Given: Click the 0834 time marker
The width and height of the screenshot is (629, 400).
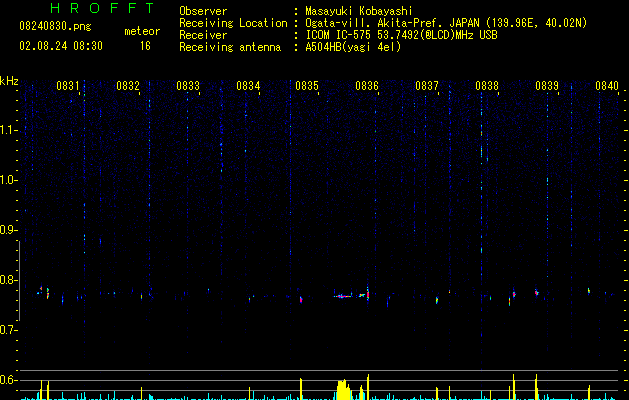Looking at the screenshot, I should point(248,86).
